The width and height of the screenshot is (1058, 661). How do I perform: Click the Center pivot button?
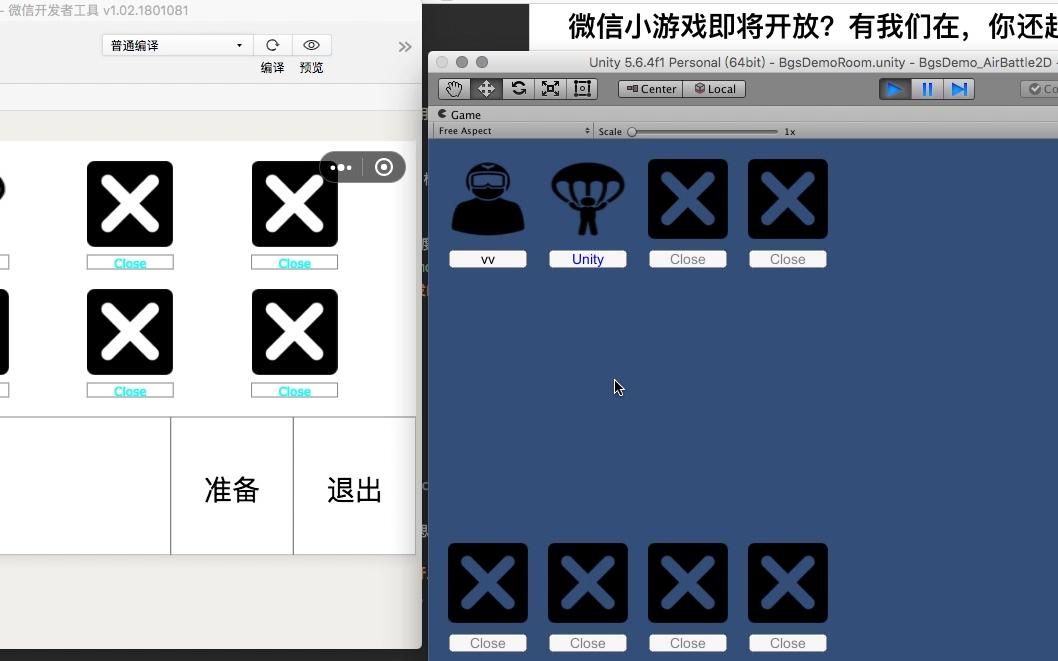(649, 88)
